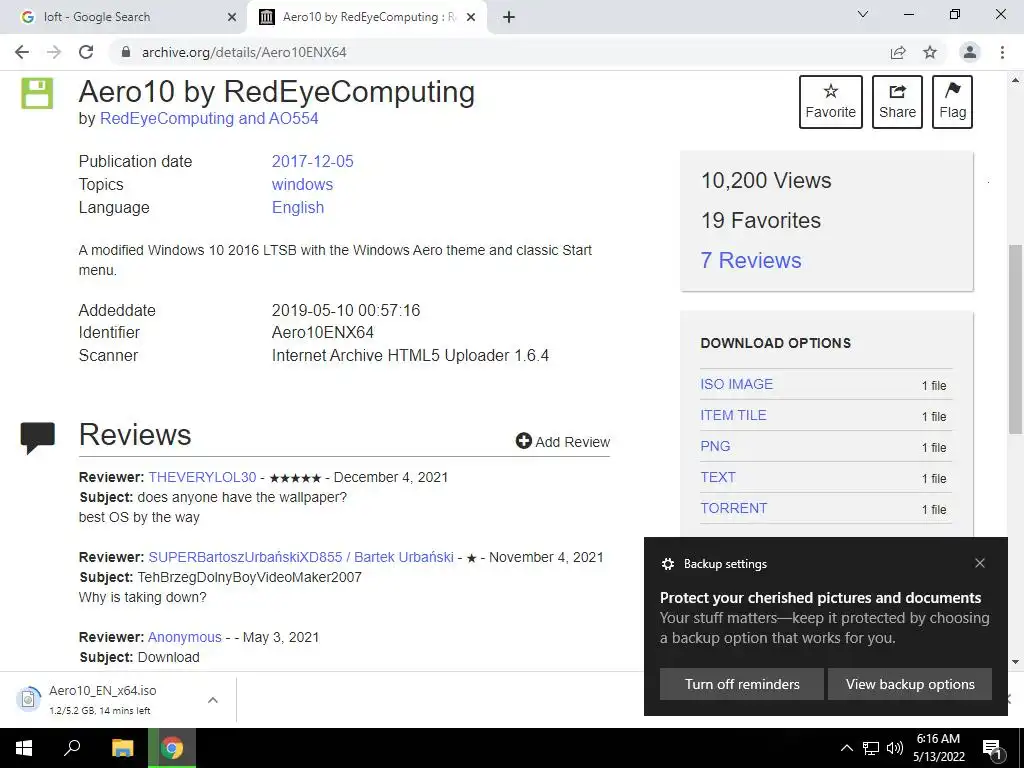
Task: Click the Identifier value Aero10ENX64
Action: pos(323,332)
